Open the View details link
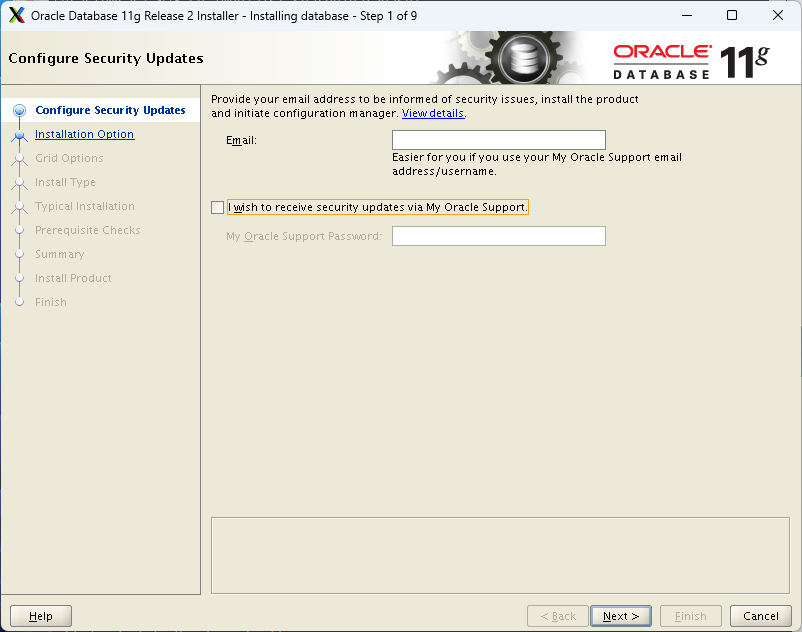Viewport: 802px width, 632px height. [433, 113]
